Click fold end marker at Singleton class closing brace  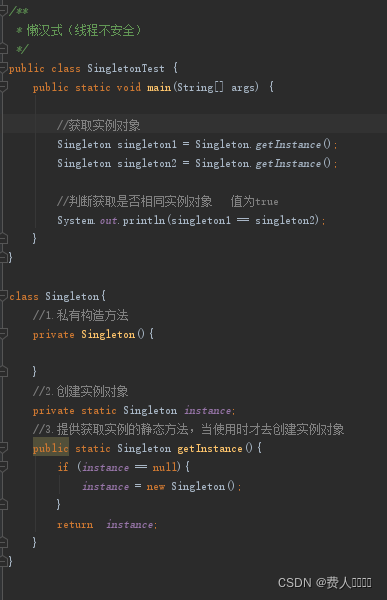(x=3, y=561)
